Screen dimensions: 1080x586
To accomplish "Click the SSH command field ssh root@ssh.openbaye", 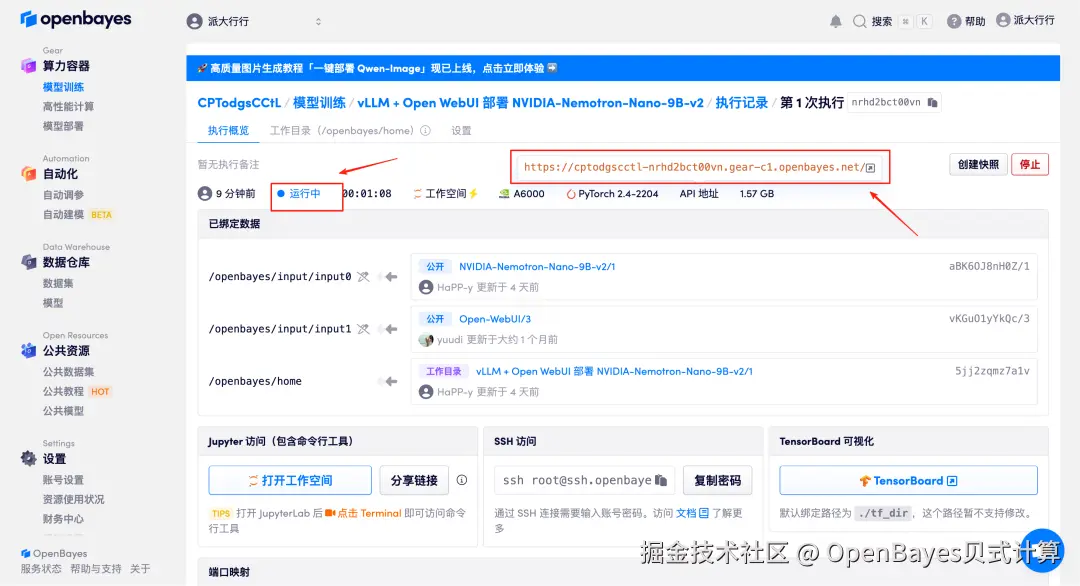I will point(583,480).
